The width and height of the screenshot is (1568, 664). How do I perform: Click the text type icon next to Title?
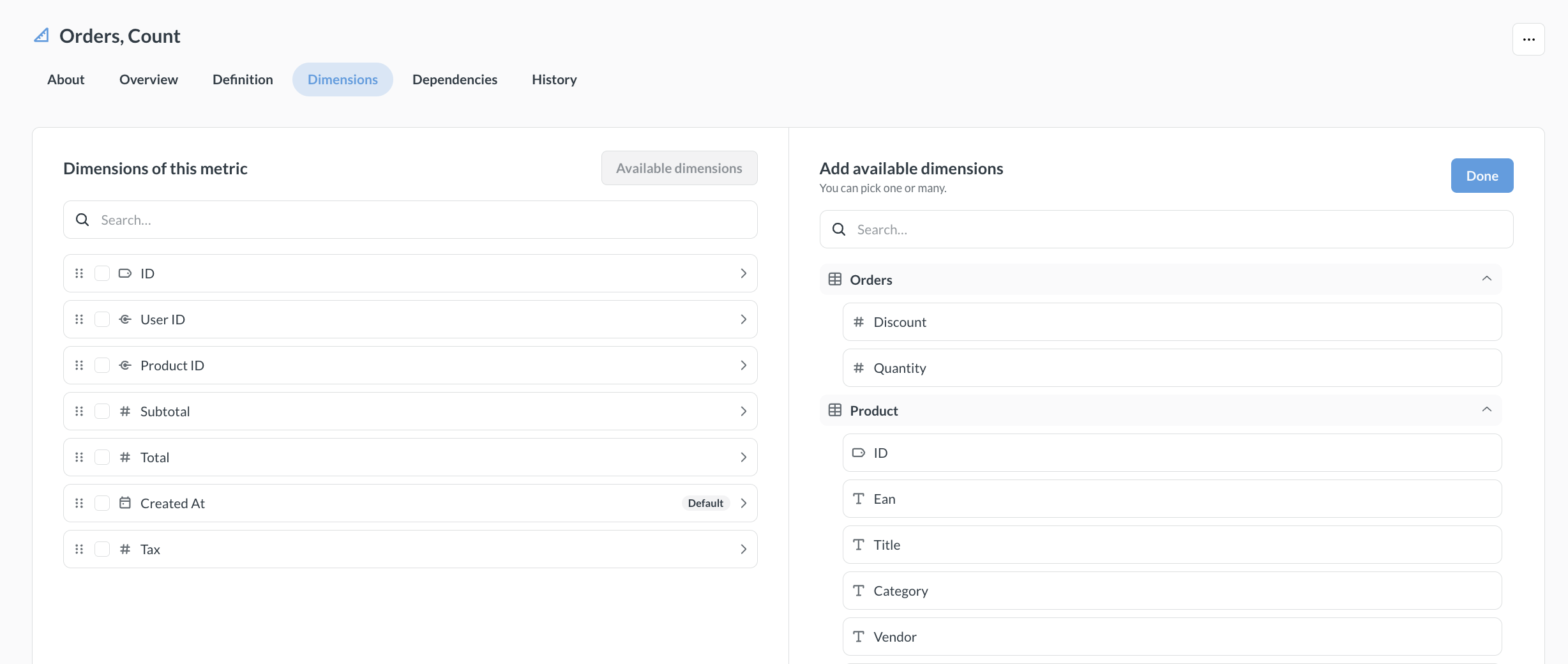point(859,545)
